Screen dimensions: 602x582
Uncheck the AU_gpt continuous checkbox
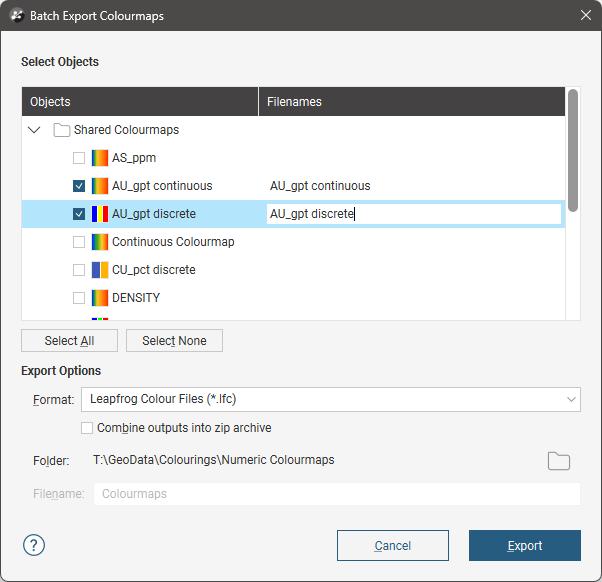79,186
